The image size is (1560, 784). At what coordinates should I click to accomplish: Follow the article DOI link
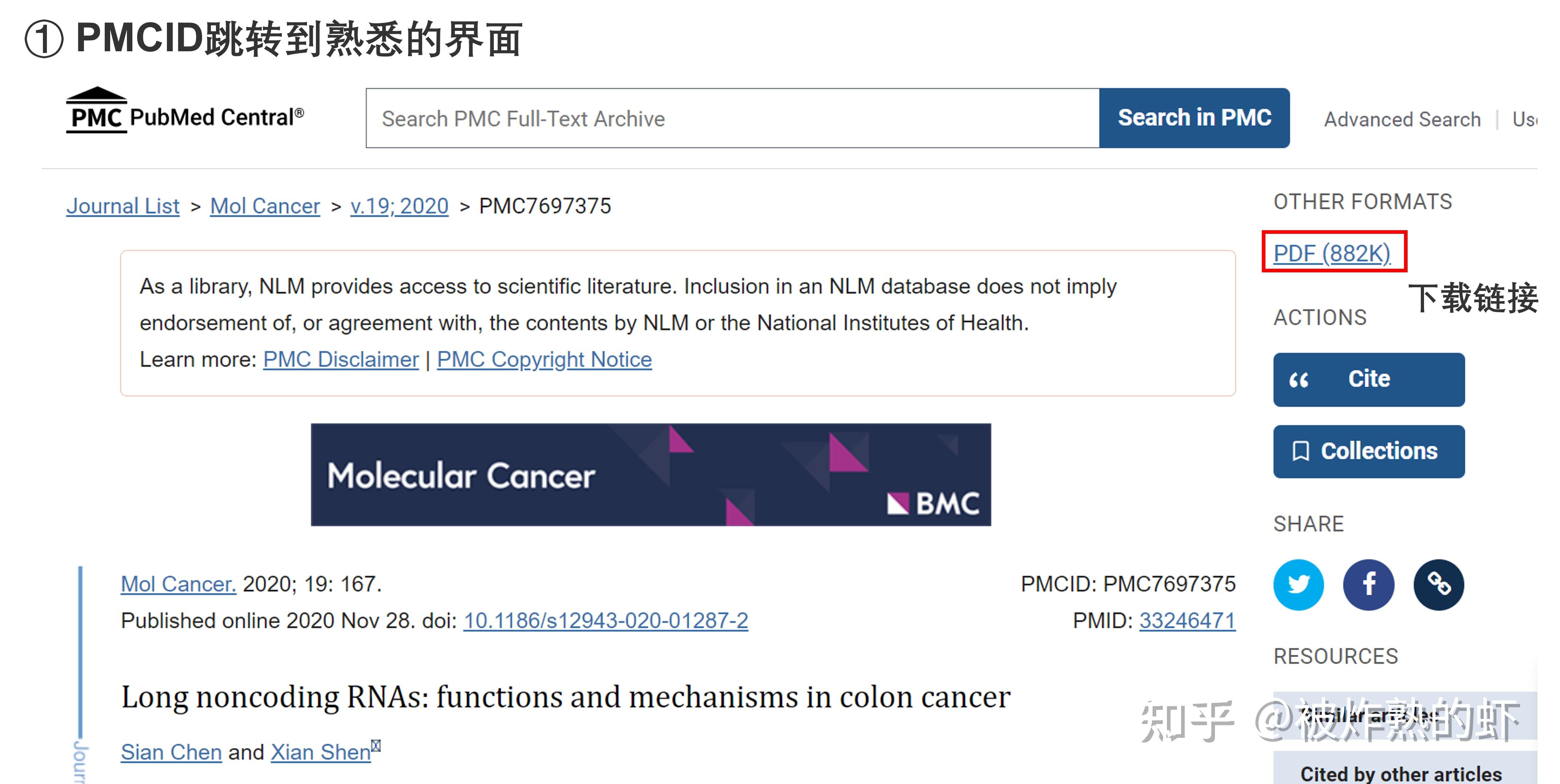point(605,620)
